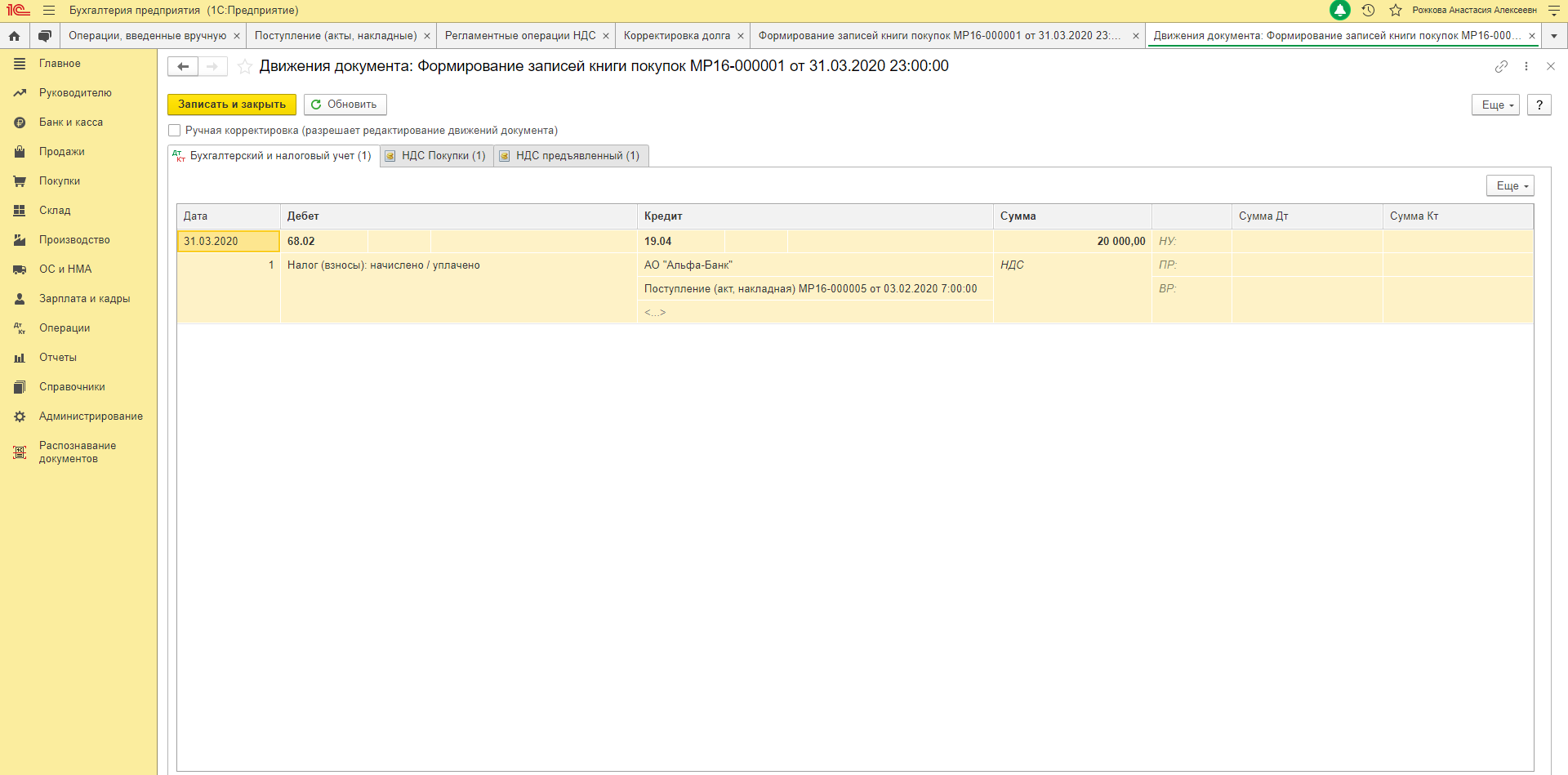The height and width of the screenshot is (775, 1568).
Task: Open the discussions chat icon
Action: pos(45,36)
